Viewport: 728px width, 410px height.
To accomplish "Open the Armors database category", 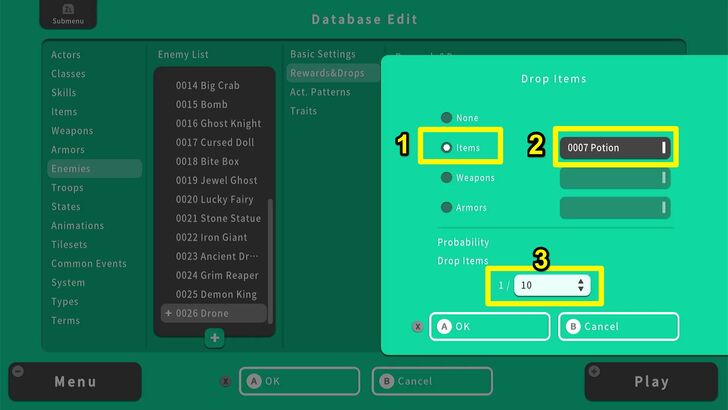I will click(x=68, y=150).
